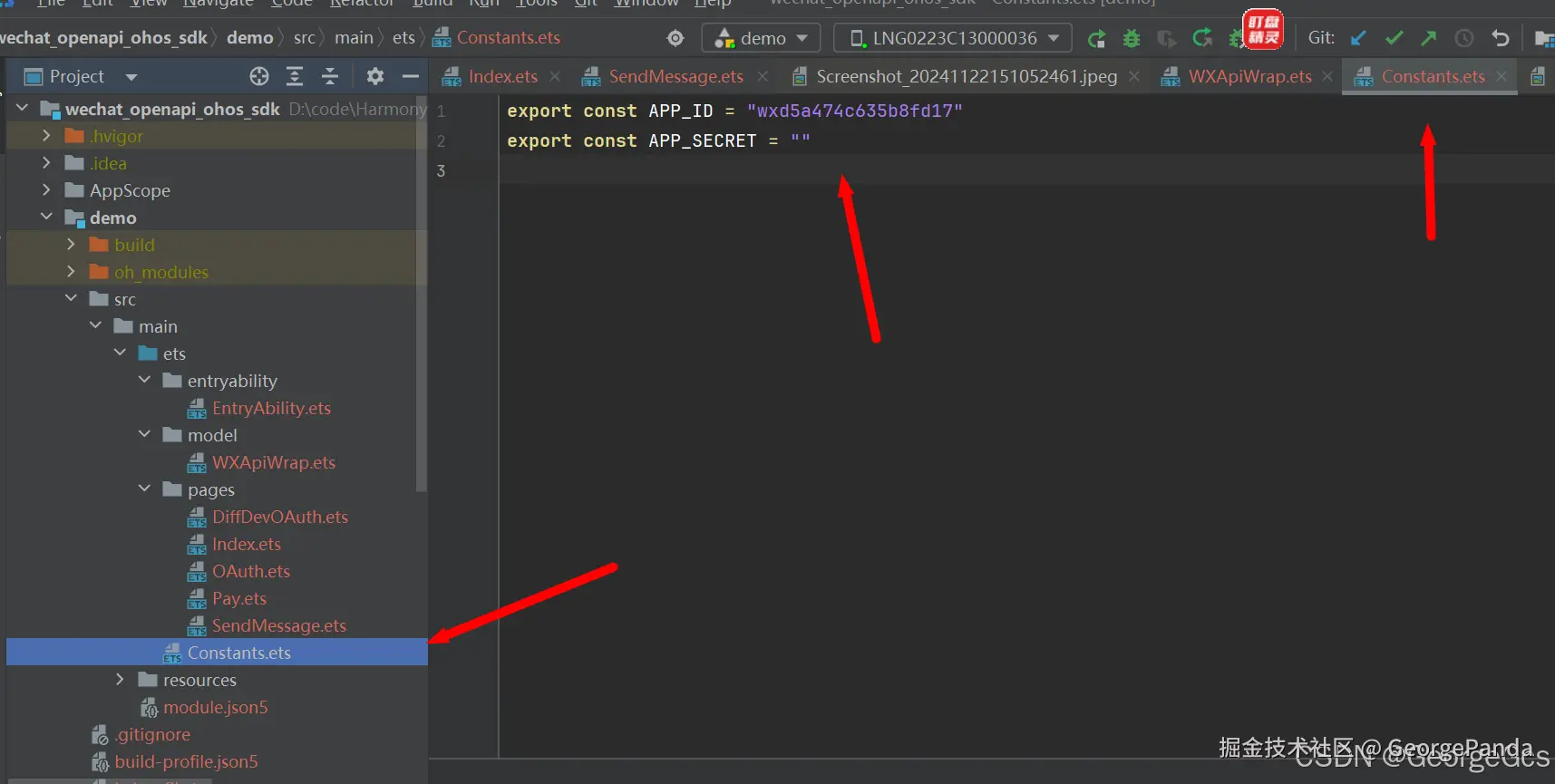Click line number 3 in gutter
The height and width of the screenshot is (784, 1555).
(x=441, y=170)
